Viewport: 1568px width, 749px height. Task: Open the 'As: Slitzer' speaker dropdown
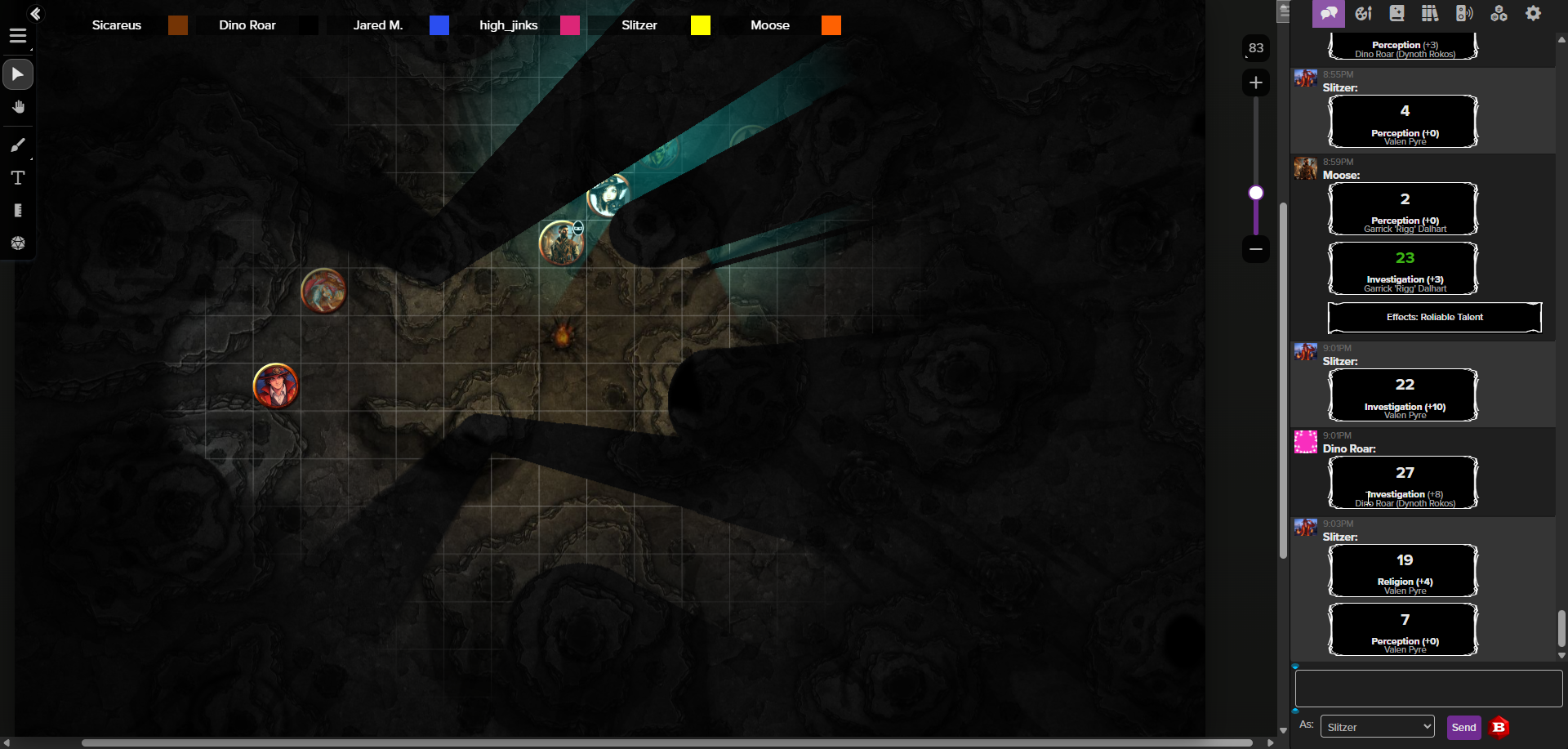click(1377, 727)
